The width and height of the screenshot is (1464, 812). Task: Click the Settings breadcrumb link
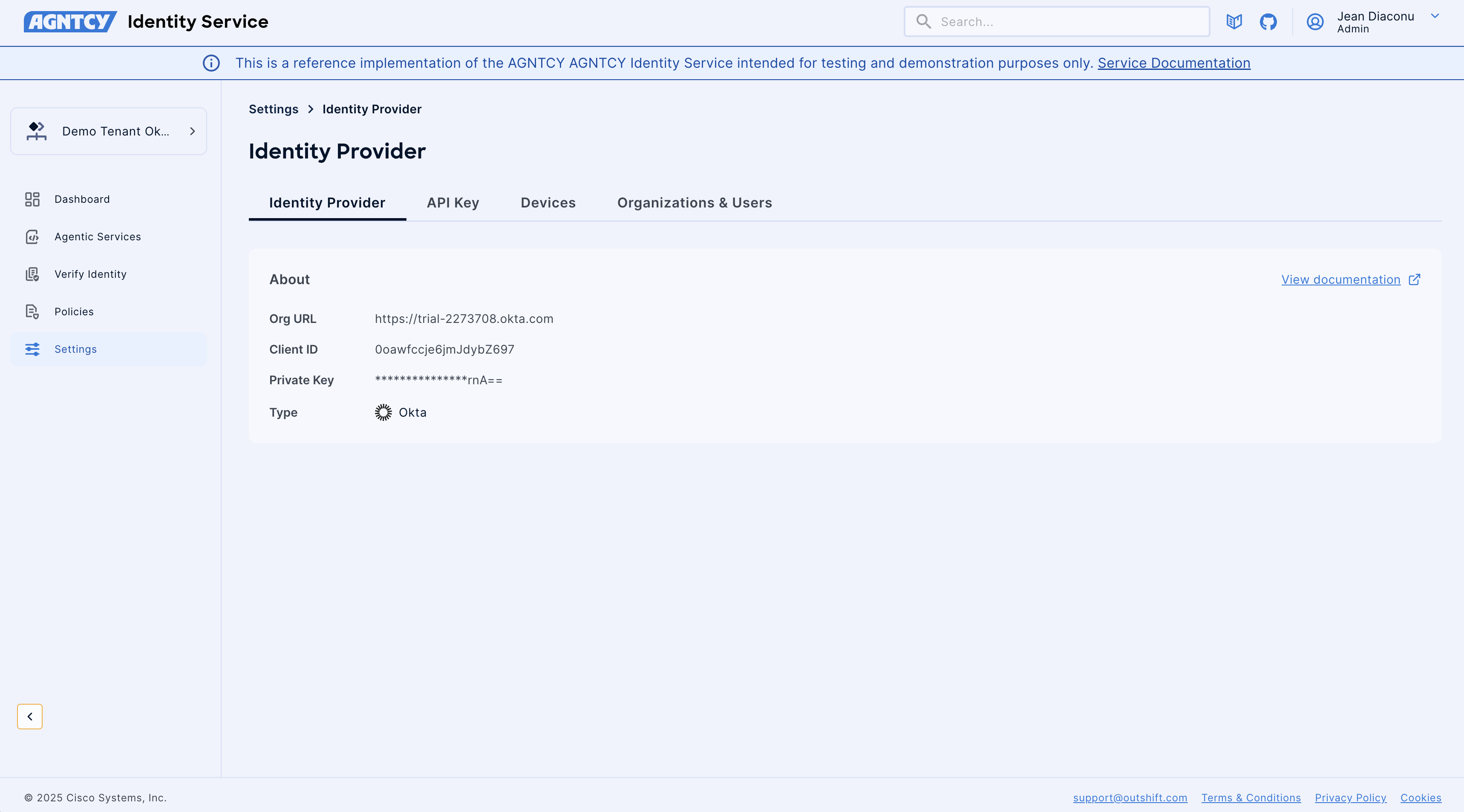[x=273, y=109]
